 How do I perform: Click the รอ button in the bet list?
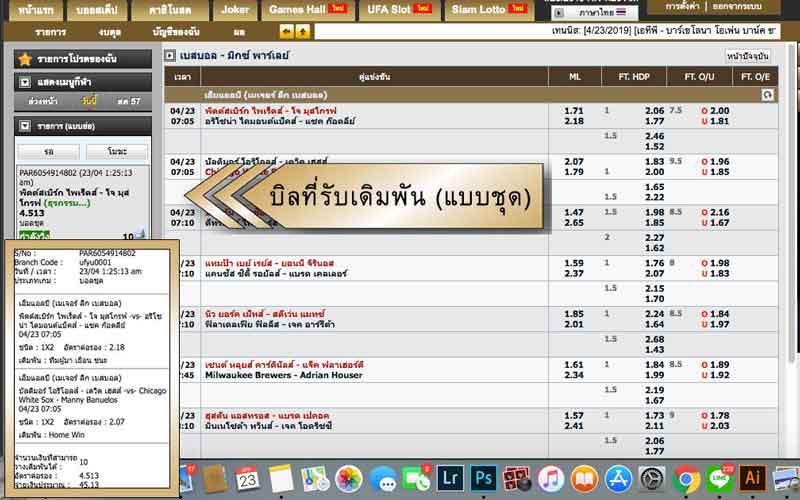tap(49, 152)
